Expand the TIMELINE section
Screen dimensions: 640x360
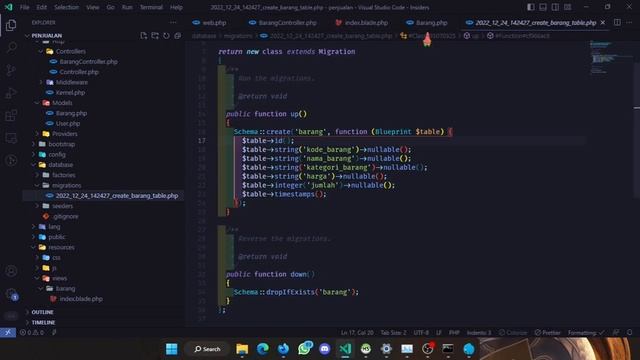[43, 322]
